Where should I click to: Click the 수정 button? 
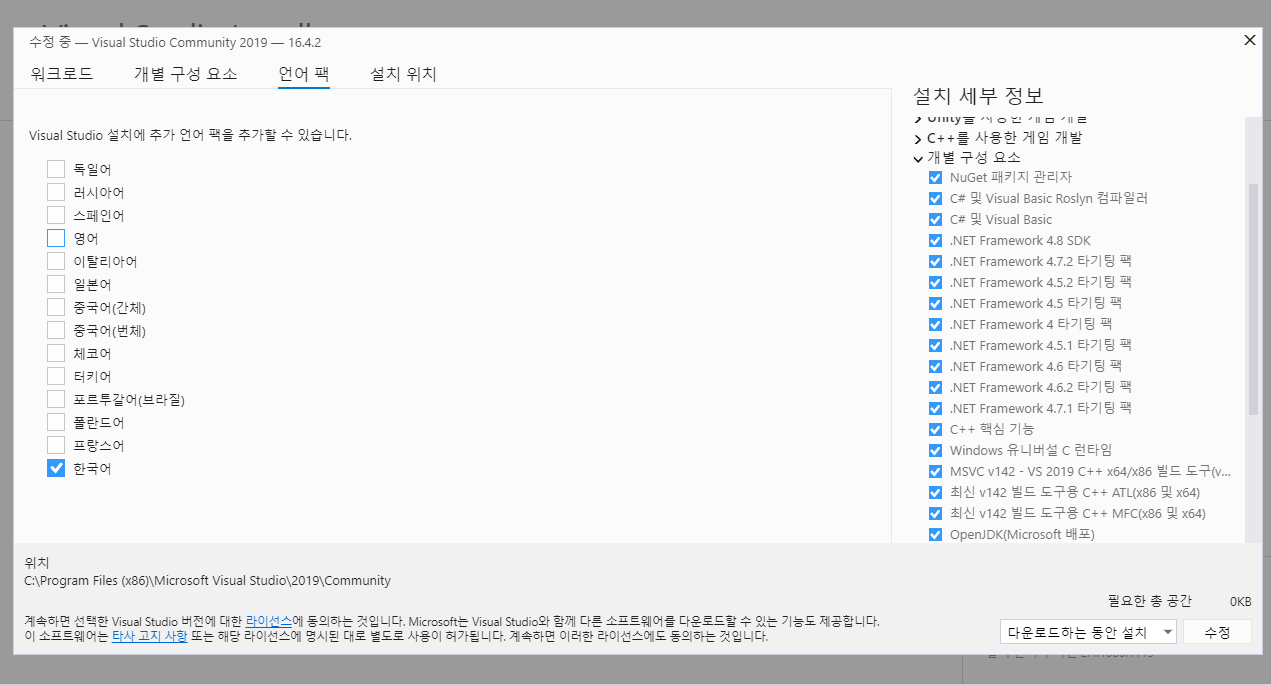[x=1217, y=632]
